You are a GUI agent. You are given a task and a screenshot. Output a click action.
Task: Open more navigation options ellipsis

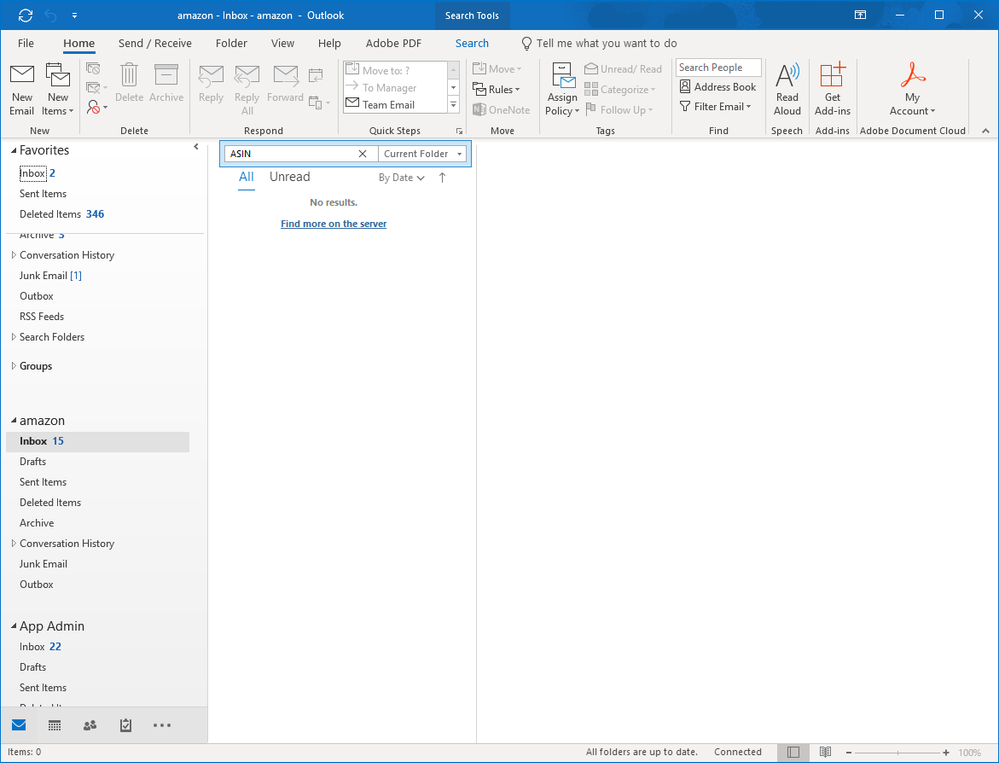(162, 725)
